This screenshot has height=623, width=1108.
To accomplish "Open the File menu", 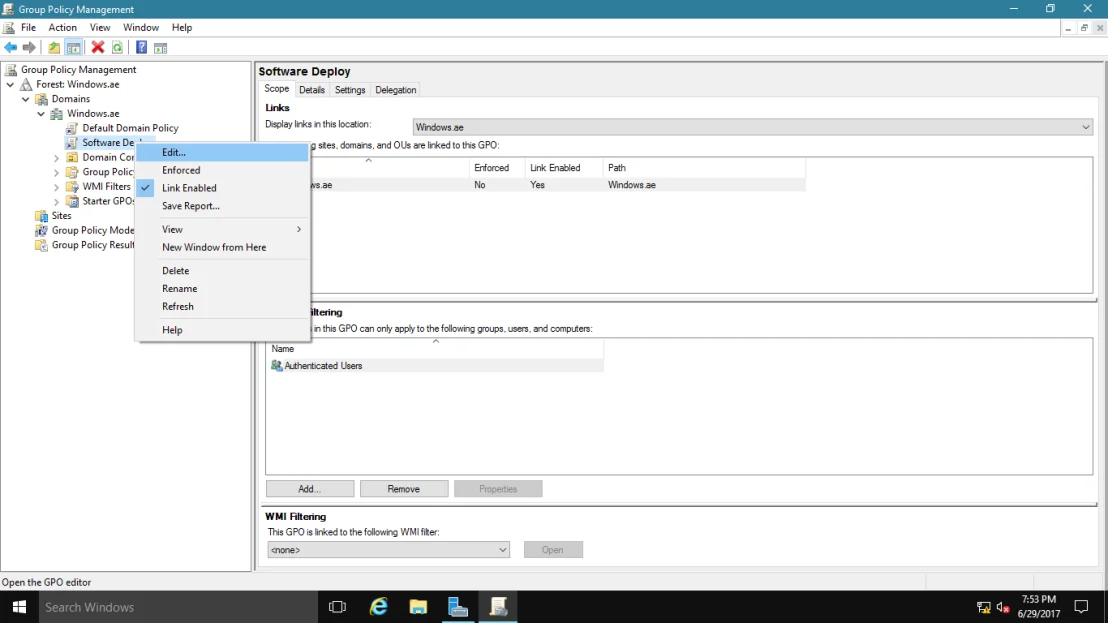I will pyautogui.click(x=28, y=28).
